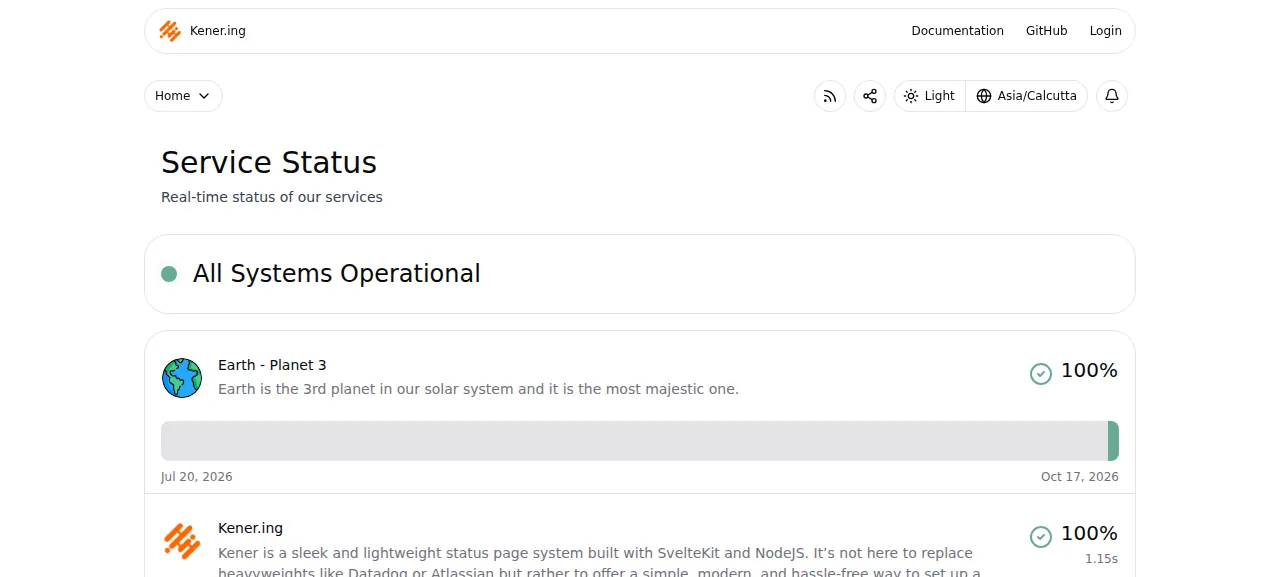
Task: Click the Earth monitor description text
Action: [x=478, y=389]
